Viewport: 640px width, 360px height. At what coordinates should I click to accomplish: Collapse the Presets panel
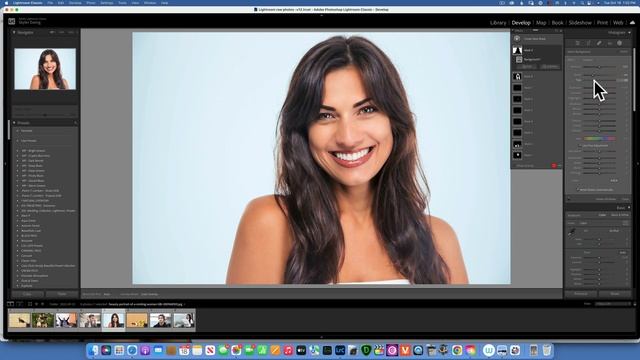pos(14,123)
